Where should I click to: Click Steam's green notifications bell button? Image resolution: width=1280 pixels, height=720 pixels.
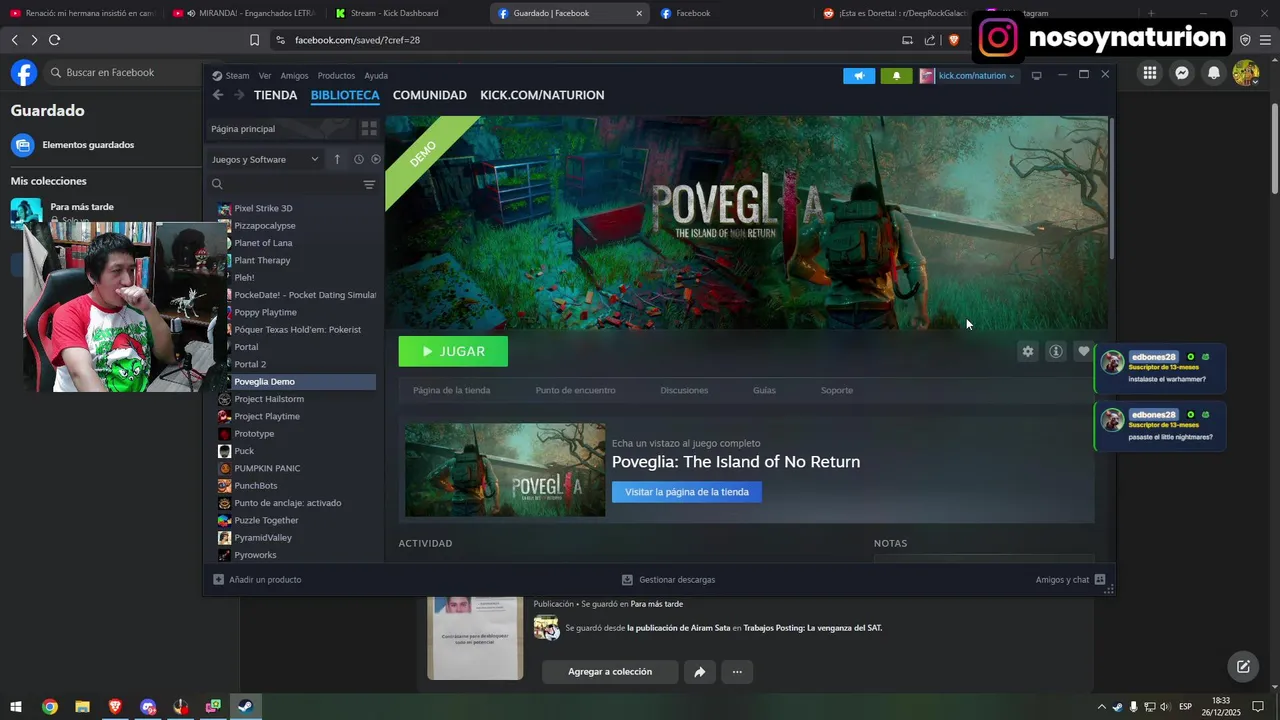click(x=896, y=76)
